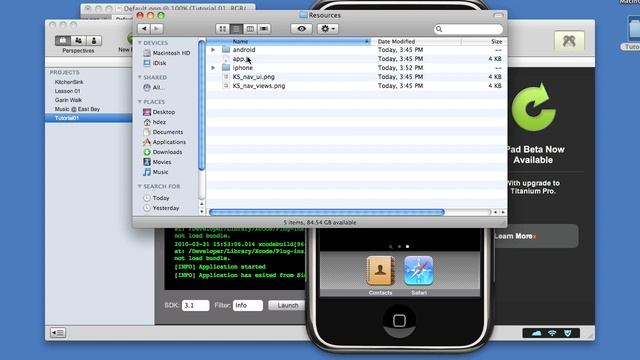
Task: Open hdez home folder in sidebar
Action: [155, 122]
